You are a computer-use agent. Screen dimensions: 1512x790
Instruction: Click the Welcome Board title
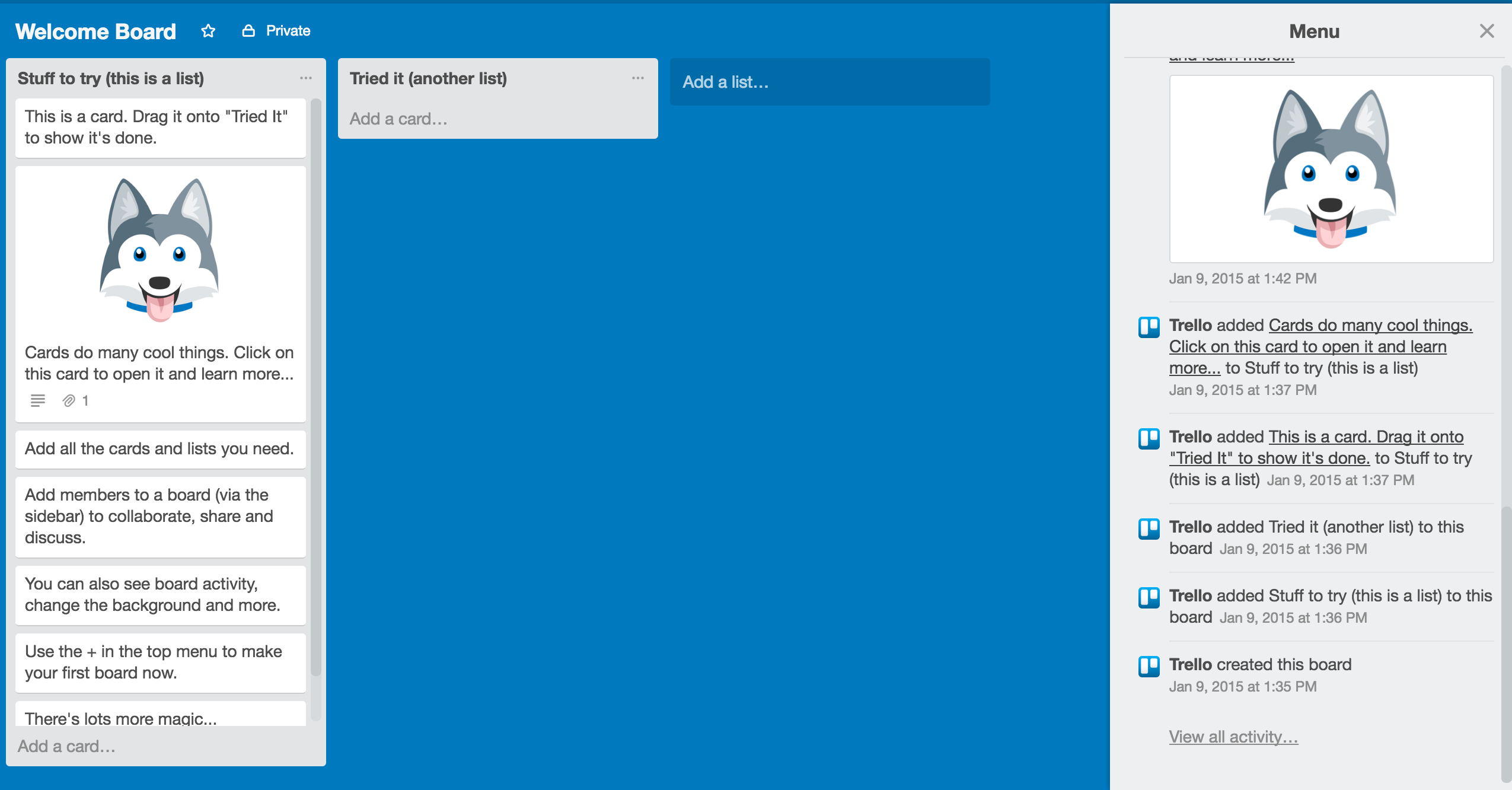click(95, 31)
